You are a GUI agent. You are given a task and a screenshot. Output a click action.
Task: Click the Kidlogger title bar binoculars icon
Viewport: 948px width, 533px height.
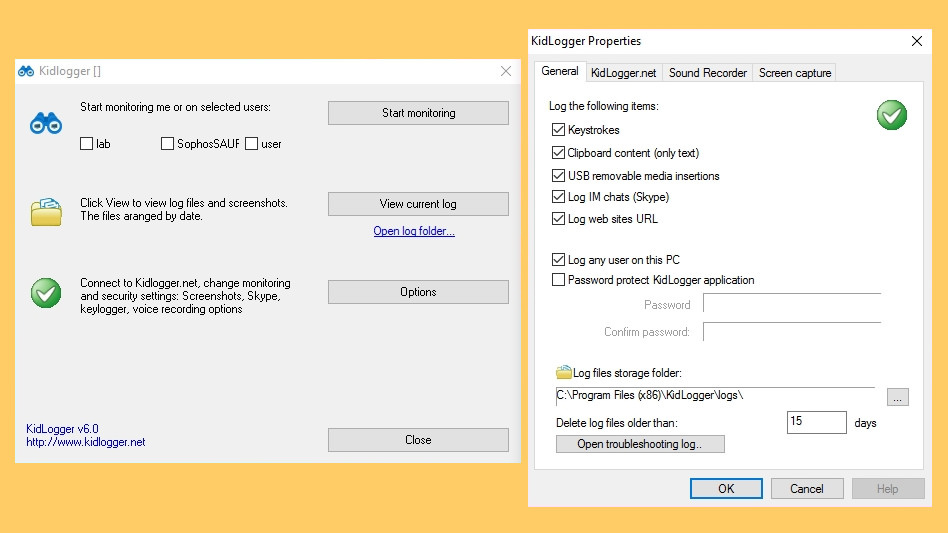[26, 71]
